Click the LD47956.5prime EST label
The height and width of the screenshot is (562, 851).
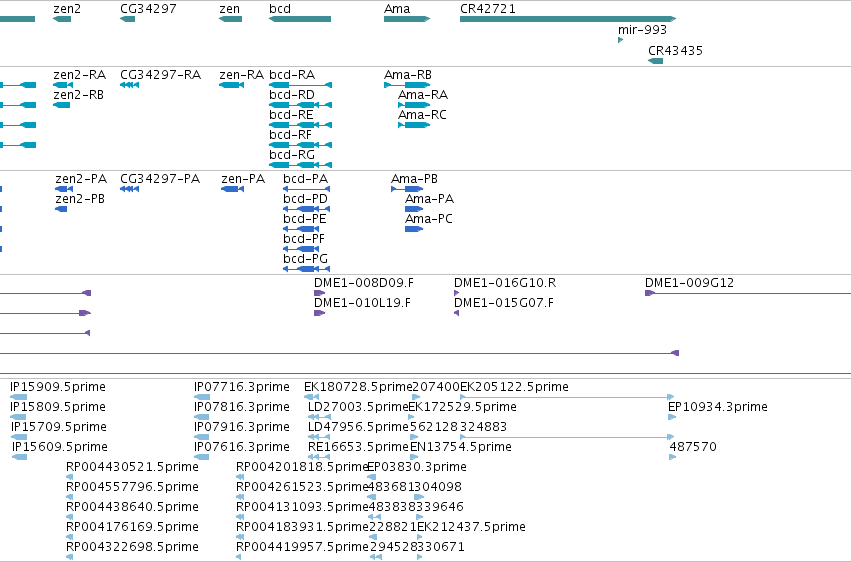(358, 427)
